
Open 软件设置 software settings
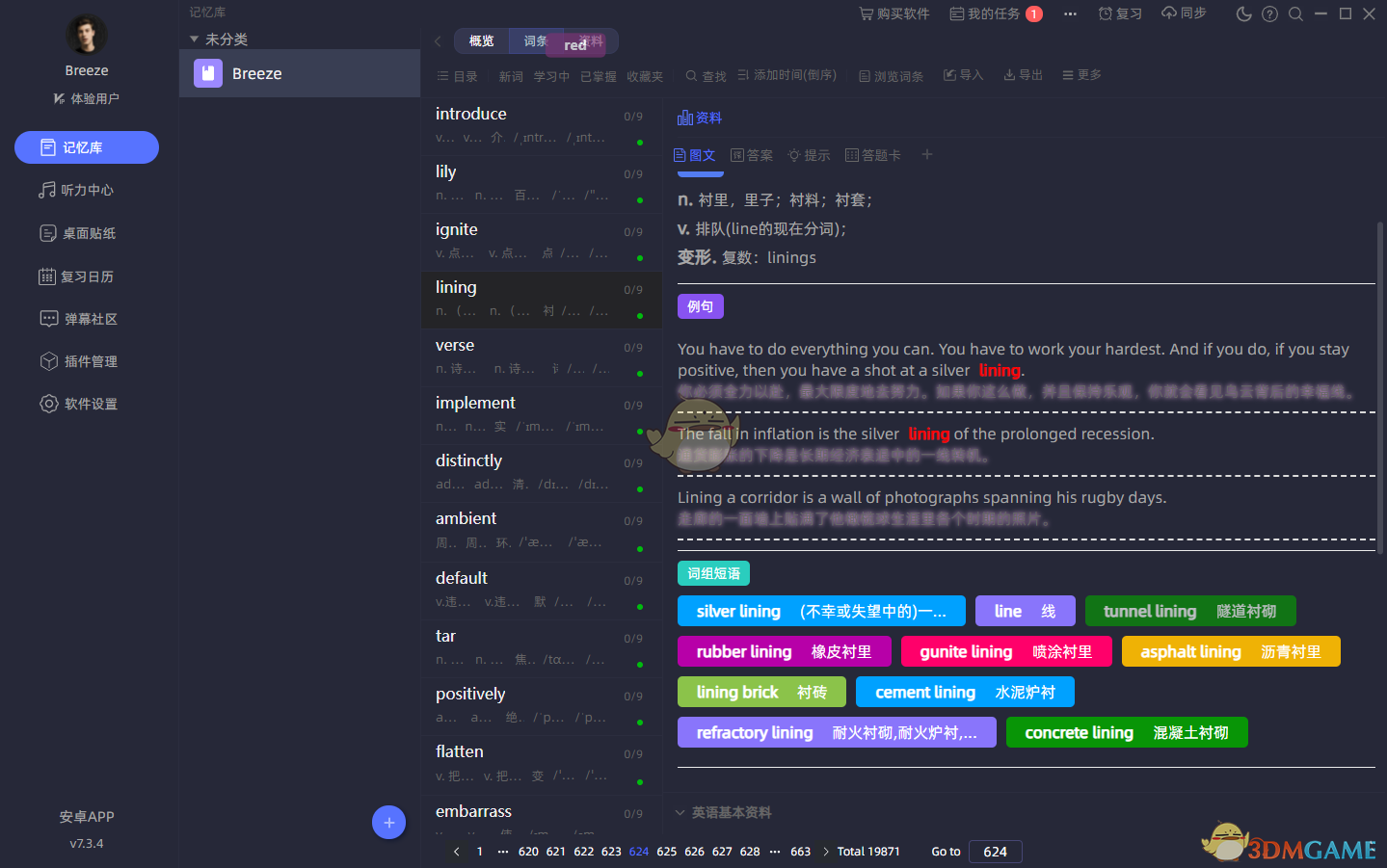pos(86,403)
